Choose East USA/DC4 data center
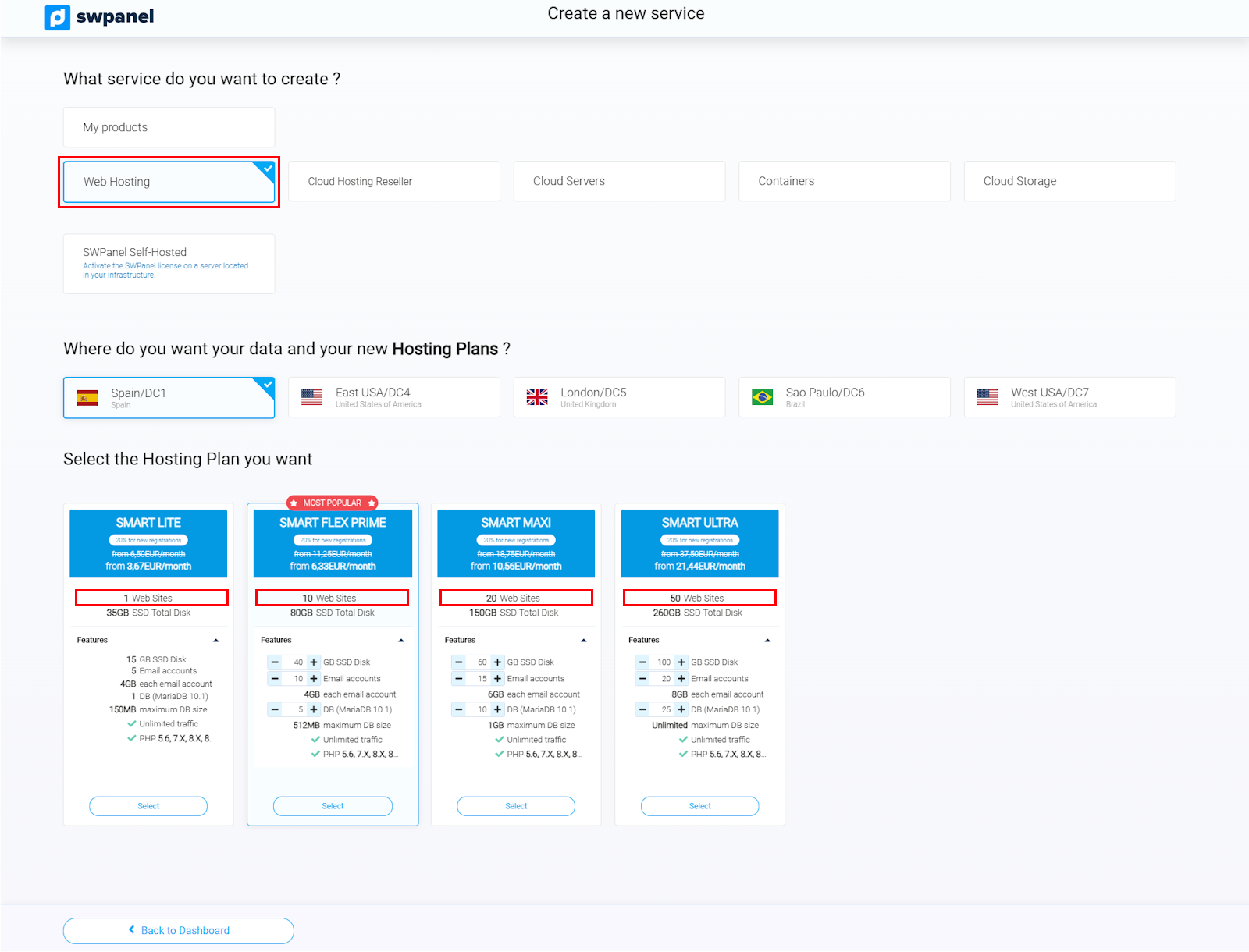Image resolution: width=1249 pixels, height=952 pixels. pos(394,397)
